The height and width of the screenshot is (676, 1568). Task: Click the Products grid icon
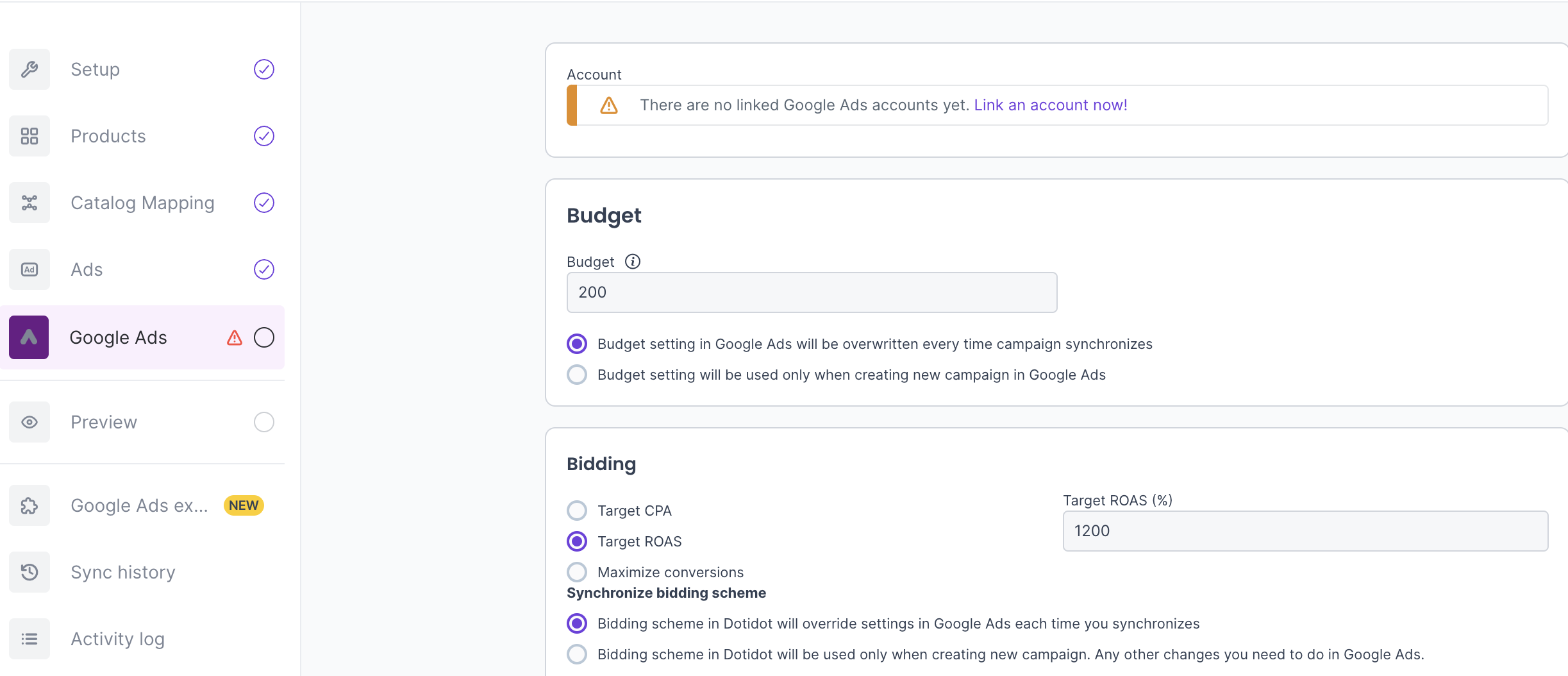(x=29, y=136)
